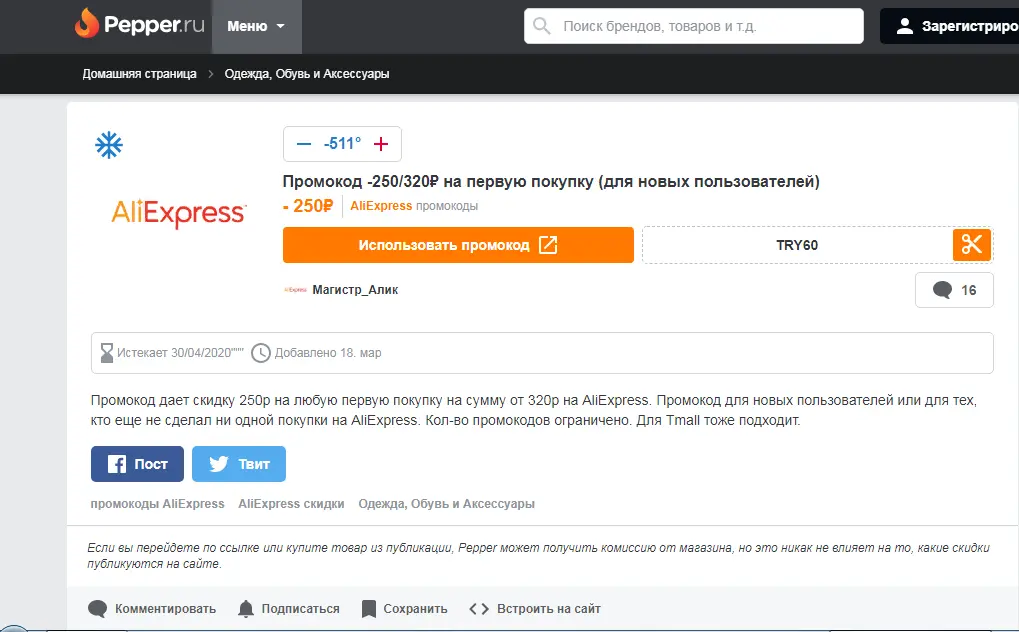Click the -511° temperature value
Screen dimensions: 1019x632
(342, 144)
